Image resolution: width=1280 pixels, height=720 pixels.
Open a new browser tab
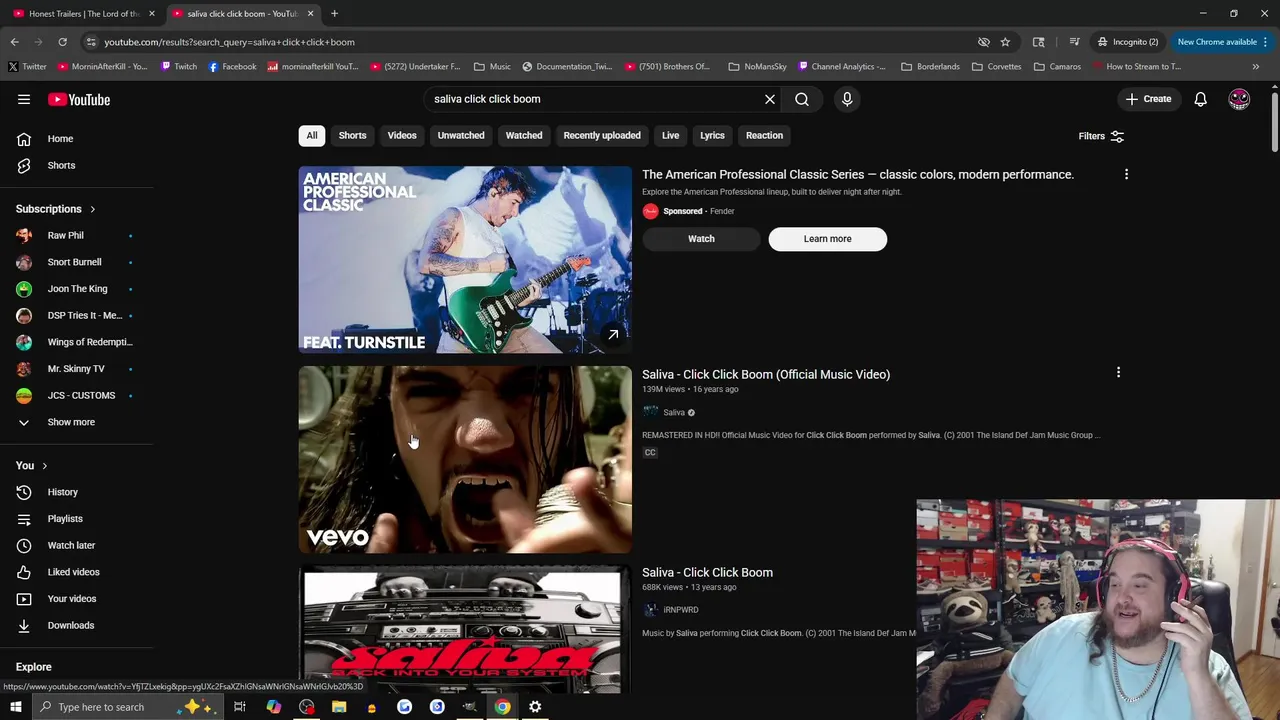(334, 13)
